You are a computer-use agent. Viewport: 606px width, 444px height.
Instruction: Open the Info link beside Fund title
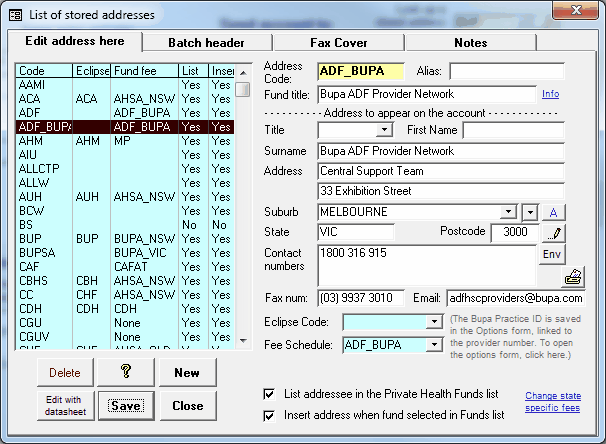pyautogui.click(x=550, y=94)
